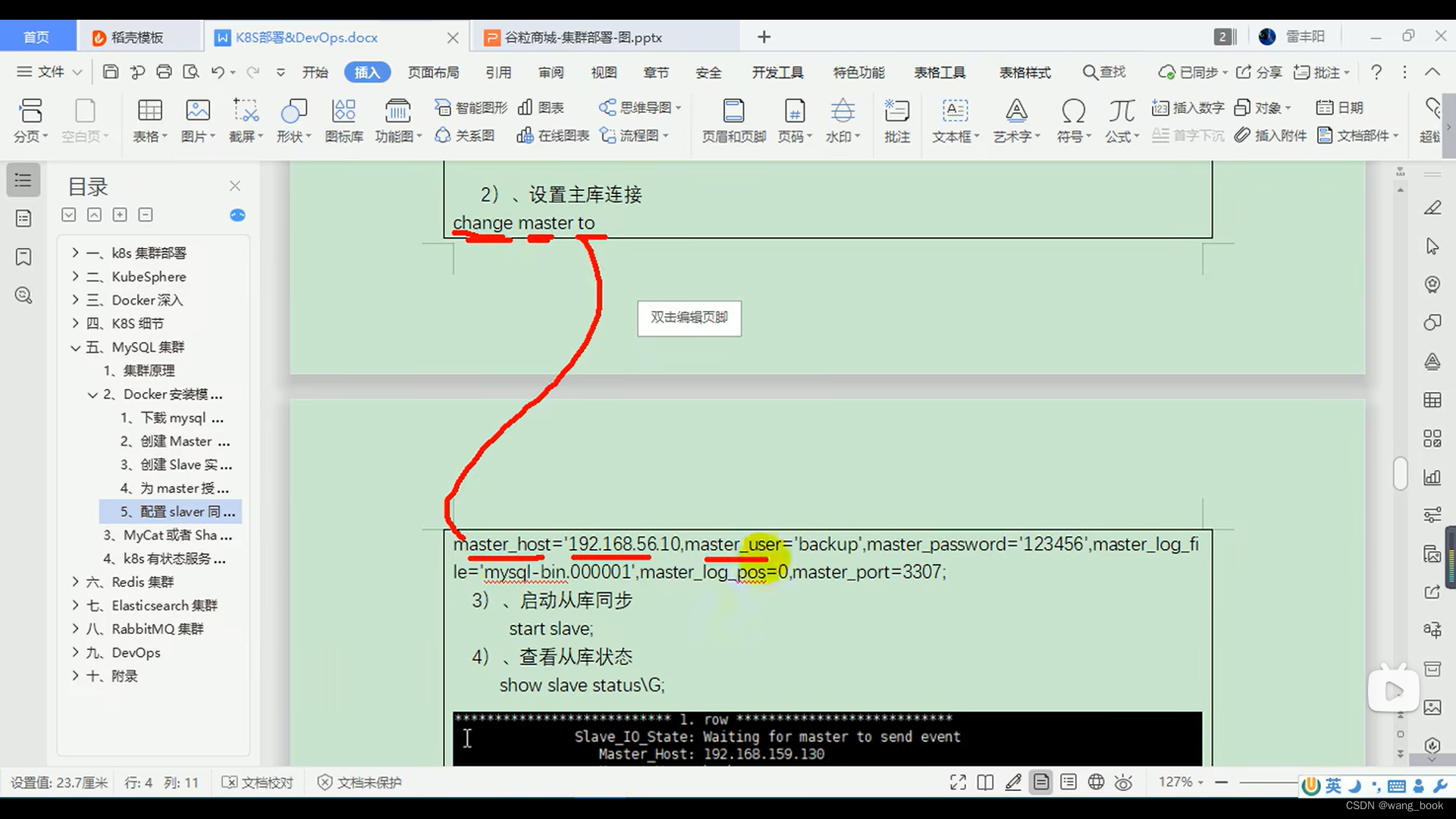Open 页眉和页脚 header and footer
1456x819 pixels.
tap(734, 121)
